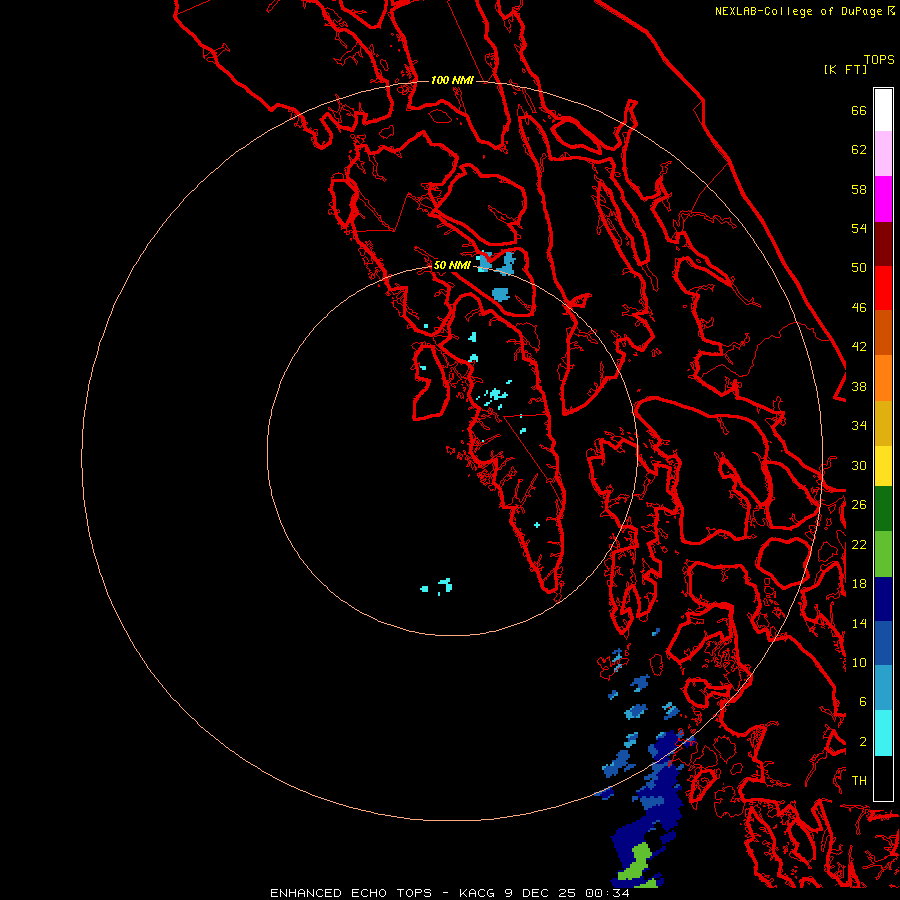Click the legend value 22
The image size is (900, 900).
pyautogui.click(x=859, y=545)
